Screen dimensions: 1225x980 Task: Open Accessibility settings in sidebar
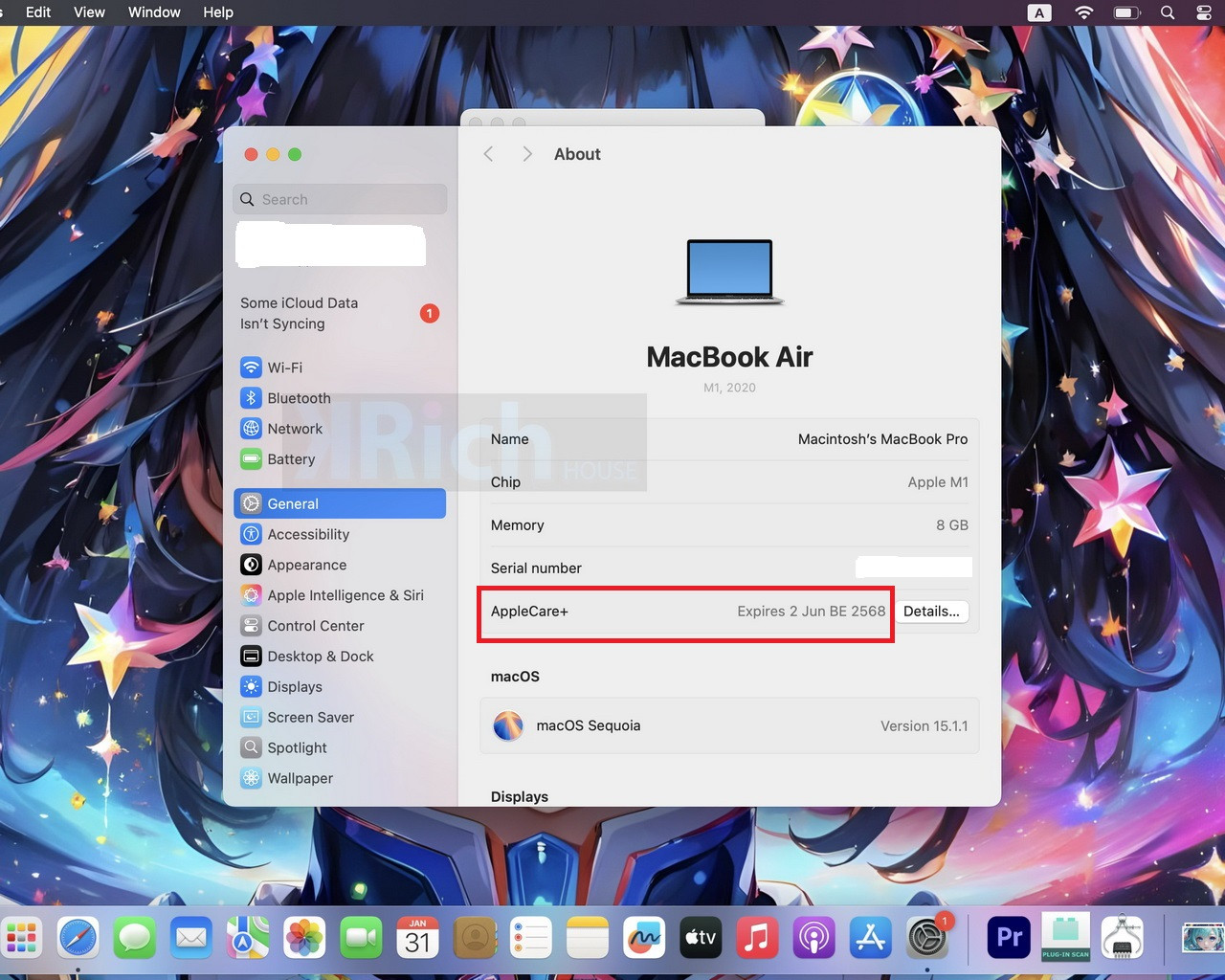tap(340, 534)
